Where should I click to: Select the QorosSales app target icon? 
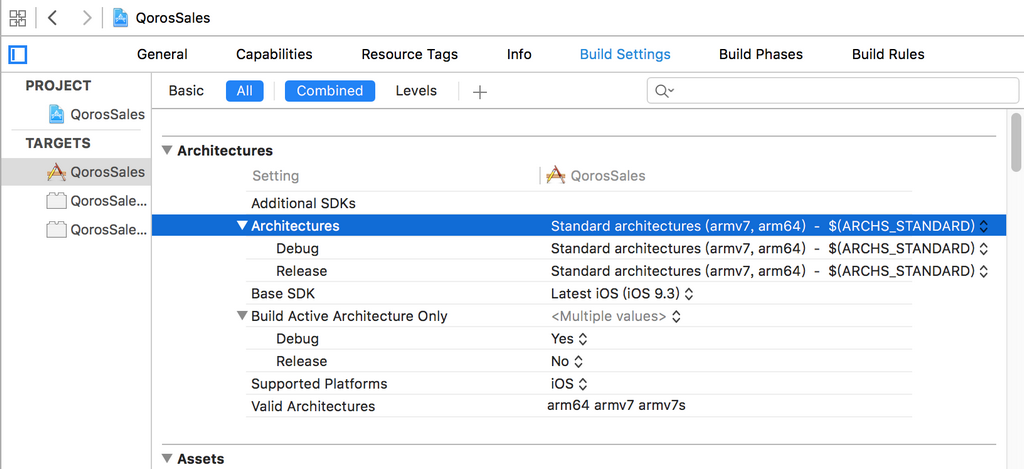57,172
